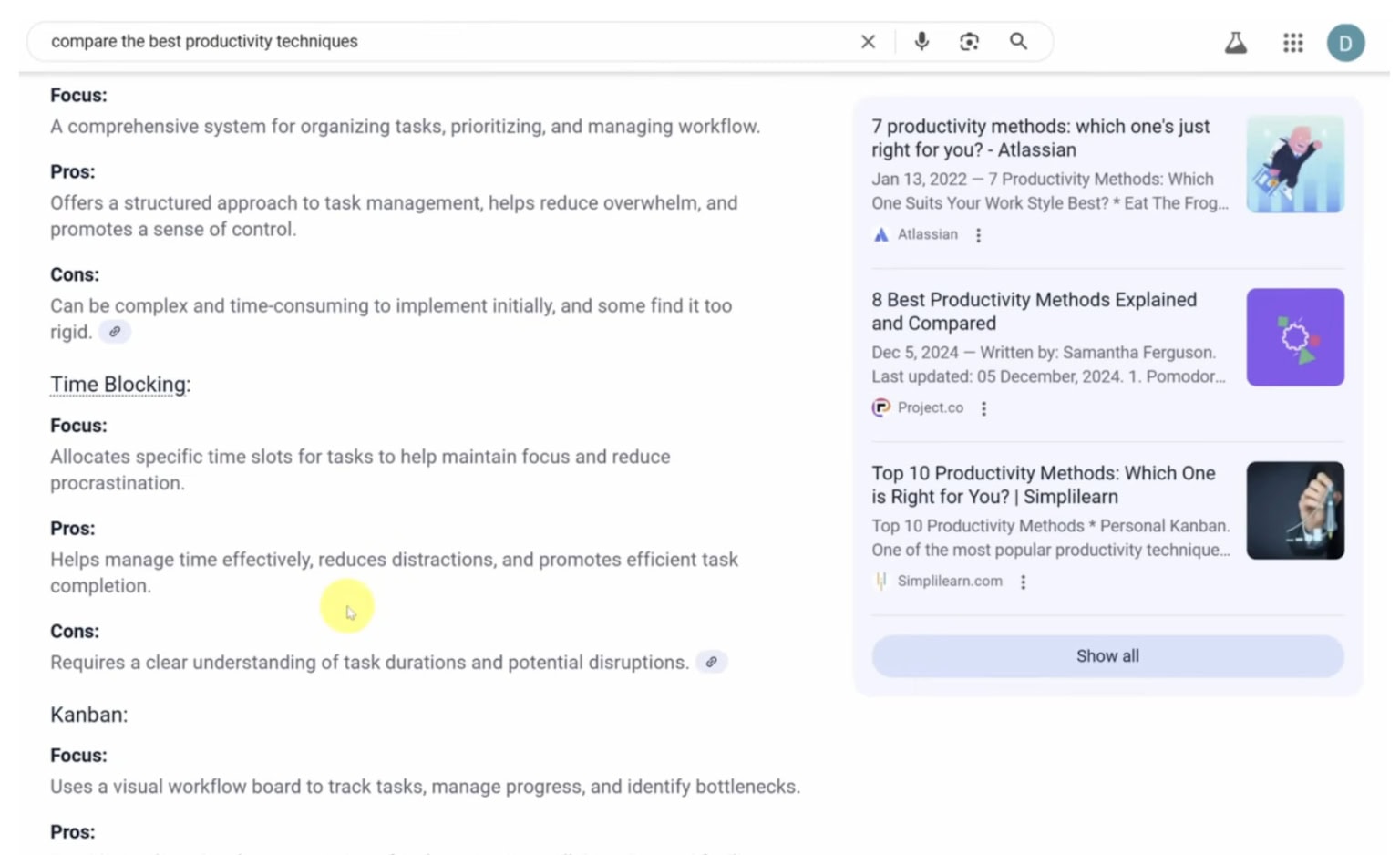Open '8 Best Productivity Methods Explained' link

coord(1034,311)
